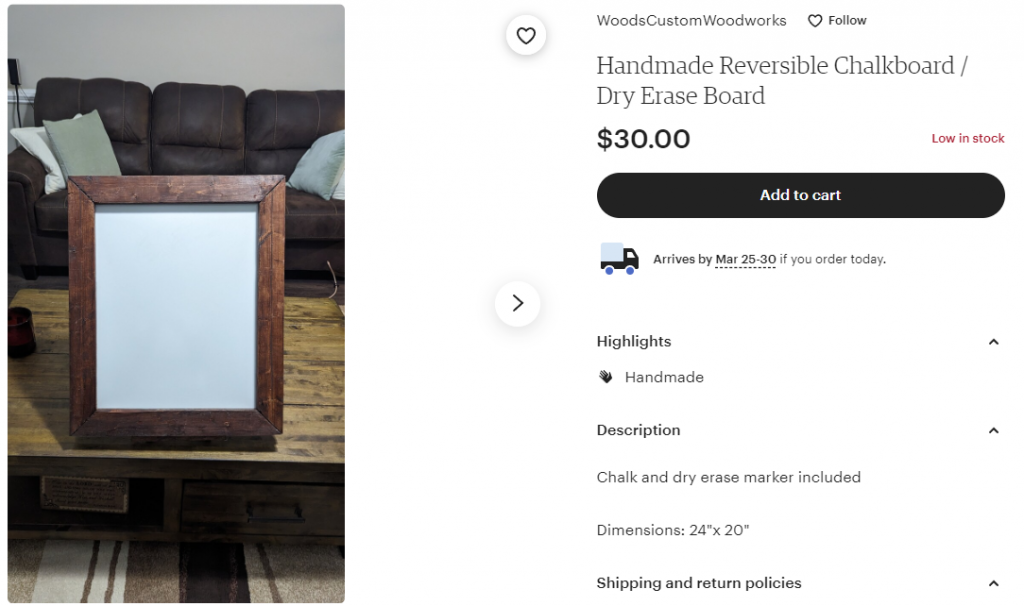Open the next product image with the chevron
The image size is (1024, 606).
coord(517,303)
